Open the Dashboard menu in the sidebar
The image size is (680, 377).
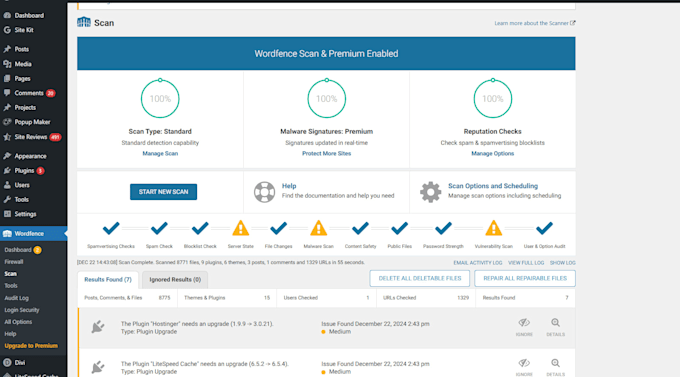coord(29,15)
